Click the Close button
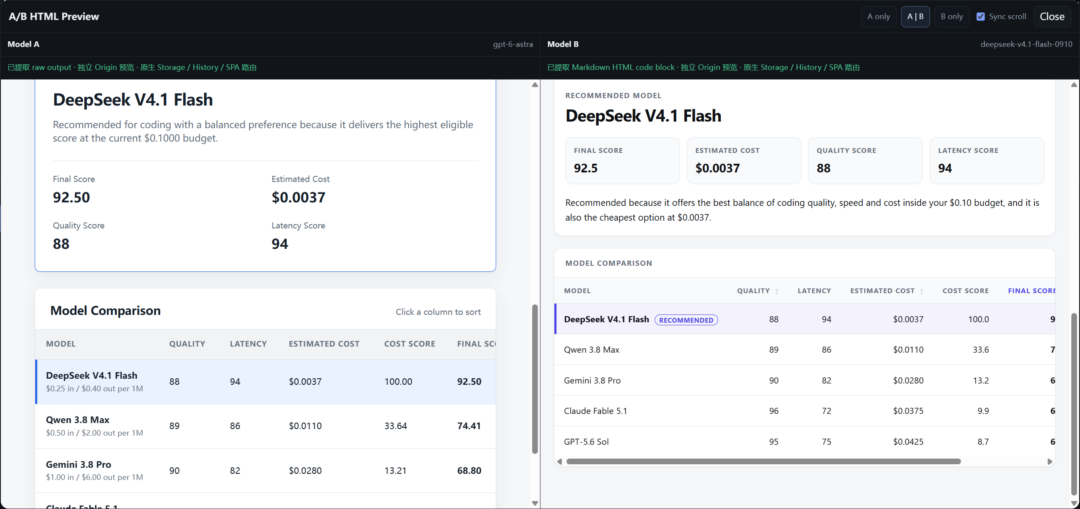1080x509 pixels. [x=1052, y=17]
